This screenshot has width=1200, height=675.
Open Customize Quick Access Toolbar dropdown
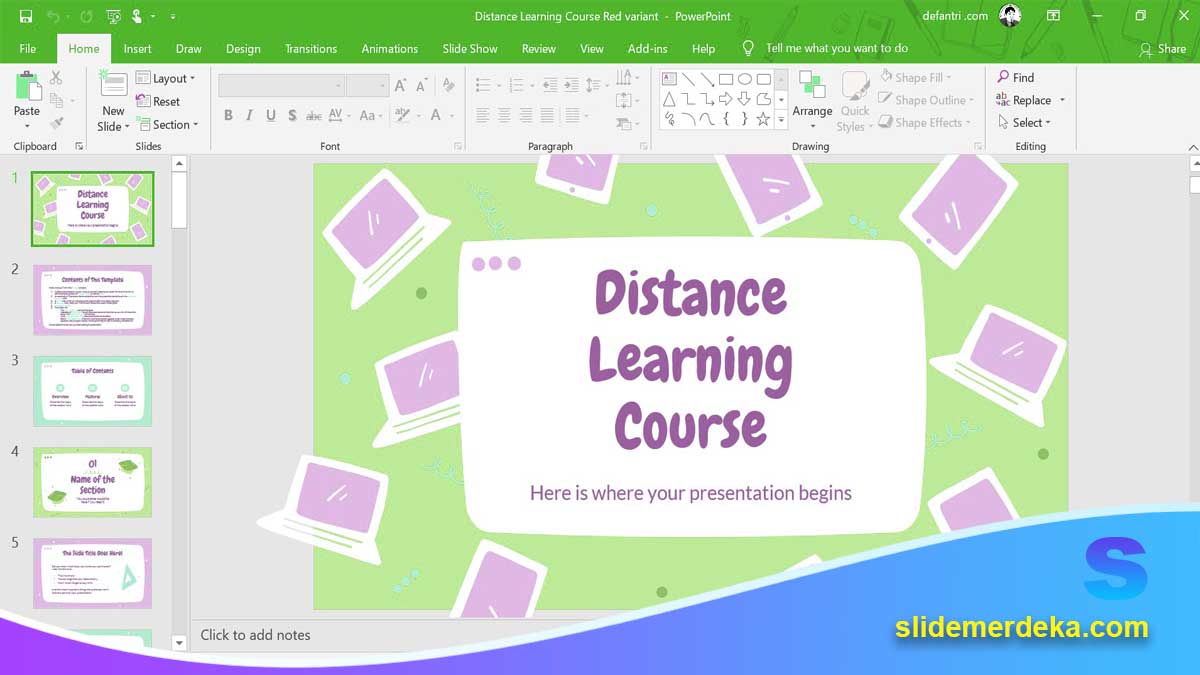(173, 17)
